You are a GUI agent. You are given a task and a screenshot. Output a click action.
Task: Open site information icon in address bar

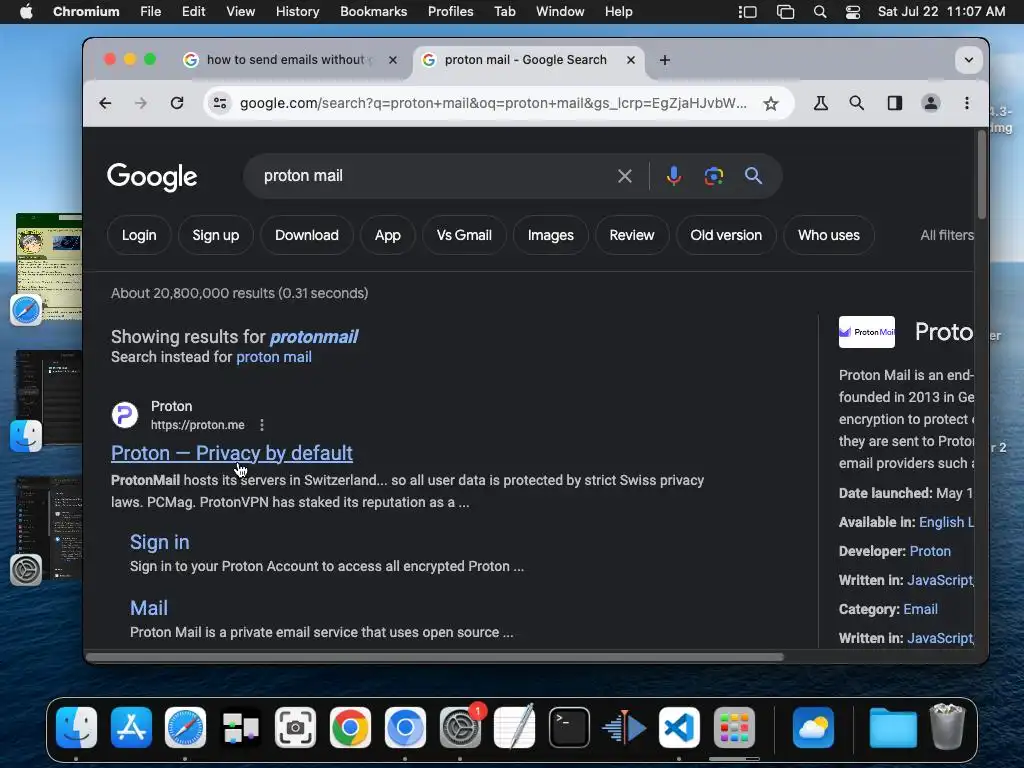tap(220, 103)
